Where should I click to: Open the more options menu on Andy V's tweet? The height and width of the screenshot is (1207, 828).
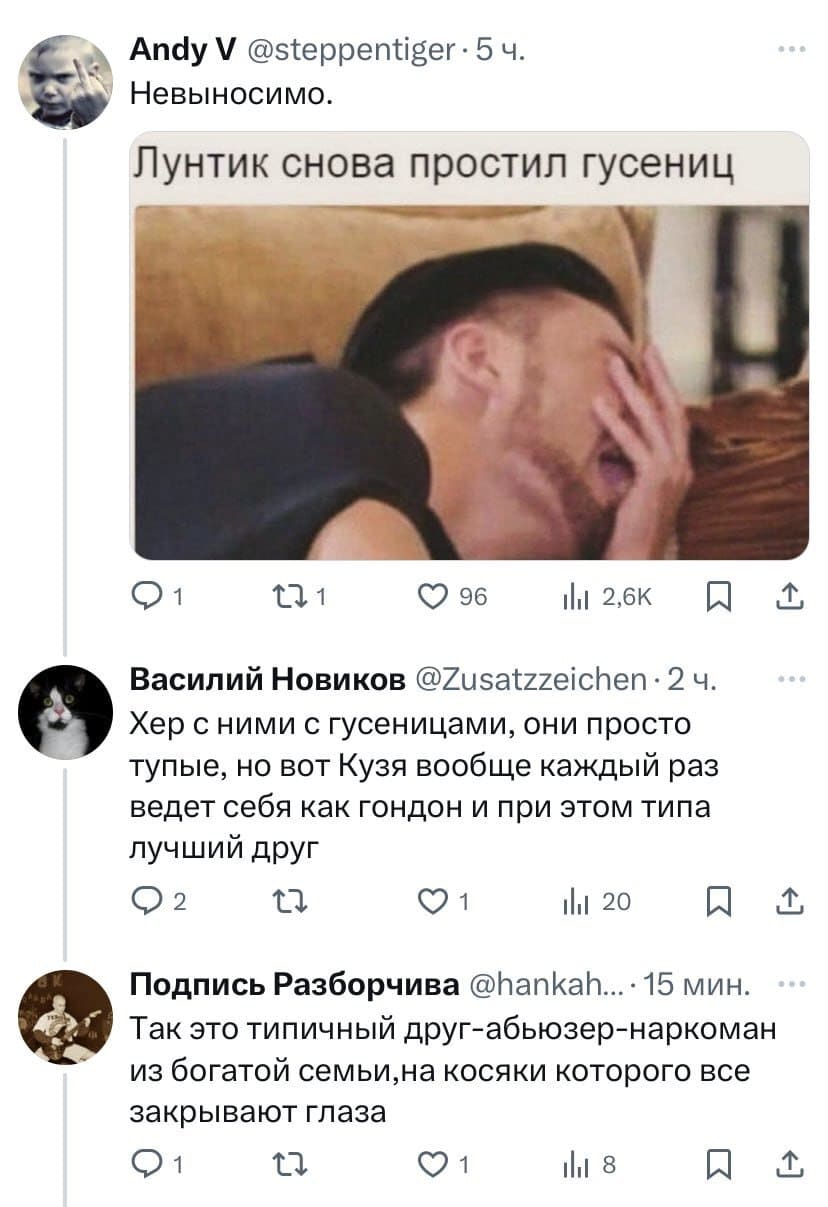pos(791,46)
